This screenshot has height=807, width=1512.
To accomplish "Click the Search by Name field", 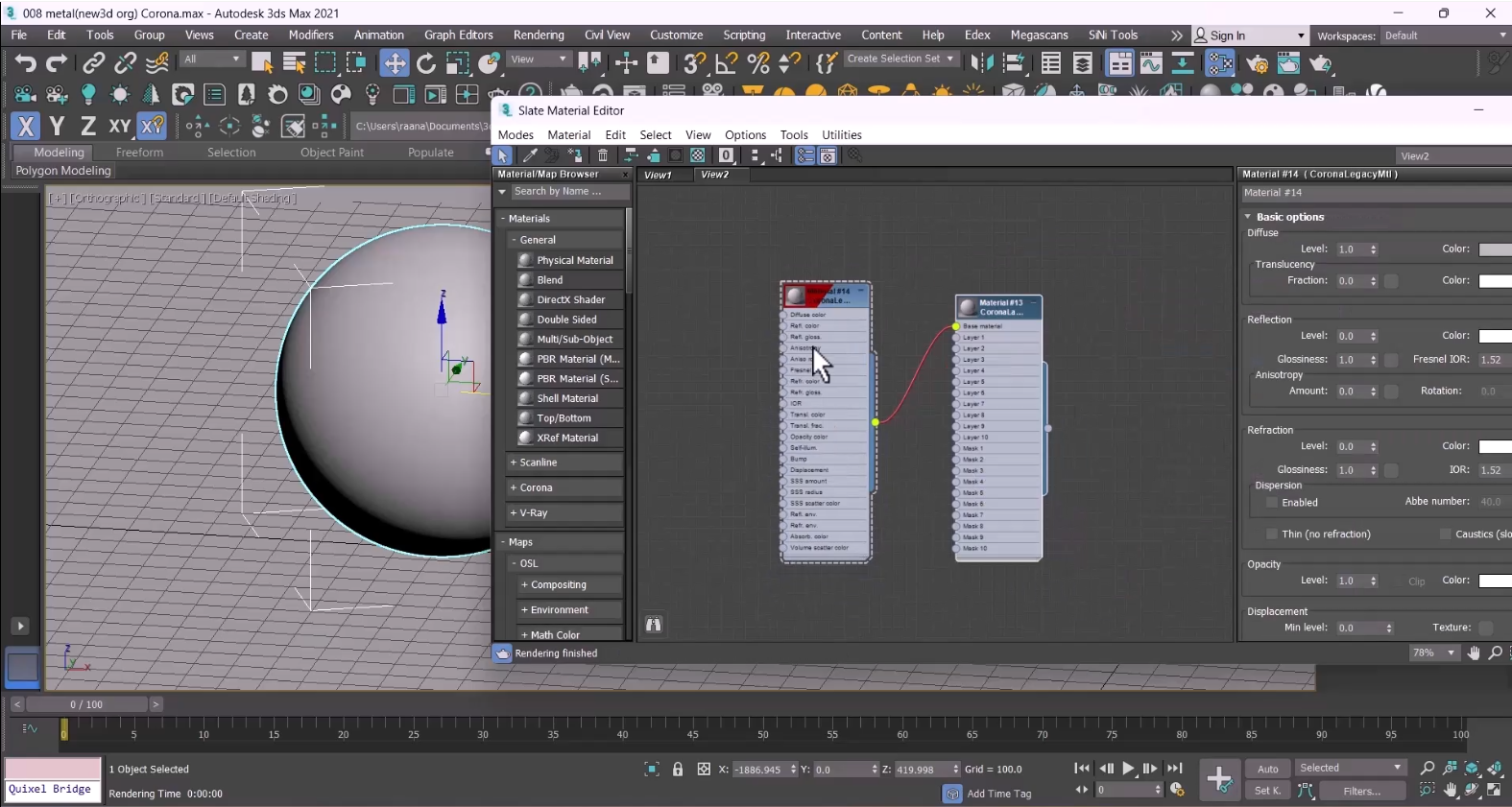I will (x=570, y=192).
